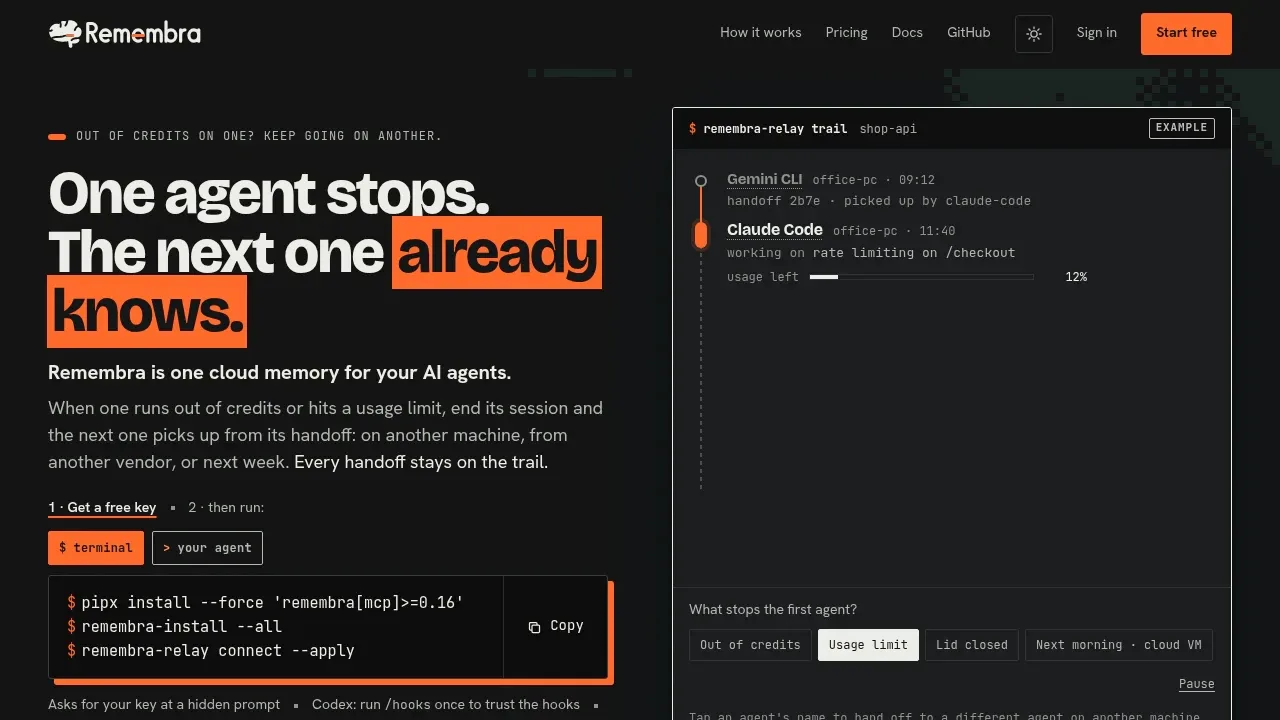
Task: Click 'Asks for your key at a hidden prompt' note
Action: click(x=164, y=705)
